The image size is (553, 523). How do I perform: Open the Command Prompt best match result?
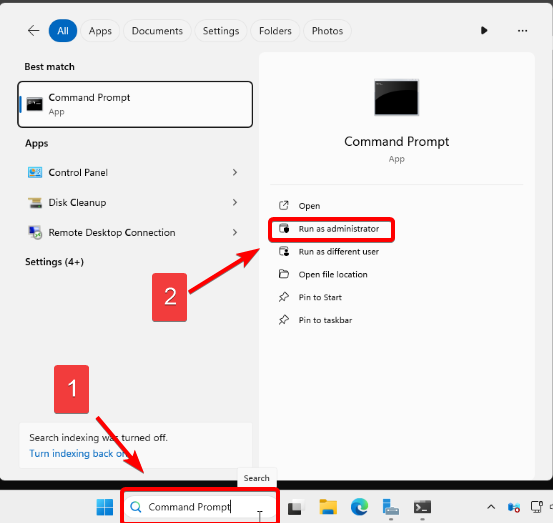135,104
